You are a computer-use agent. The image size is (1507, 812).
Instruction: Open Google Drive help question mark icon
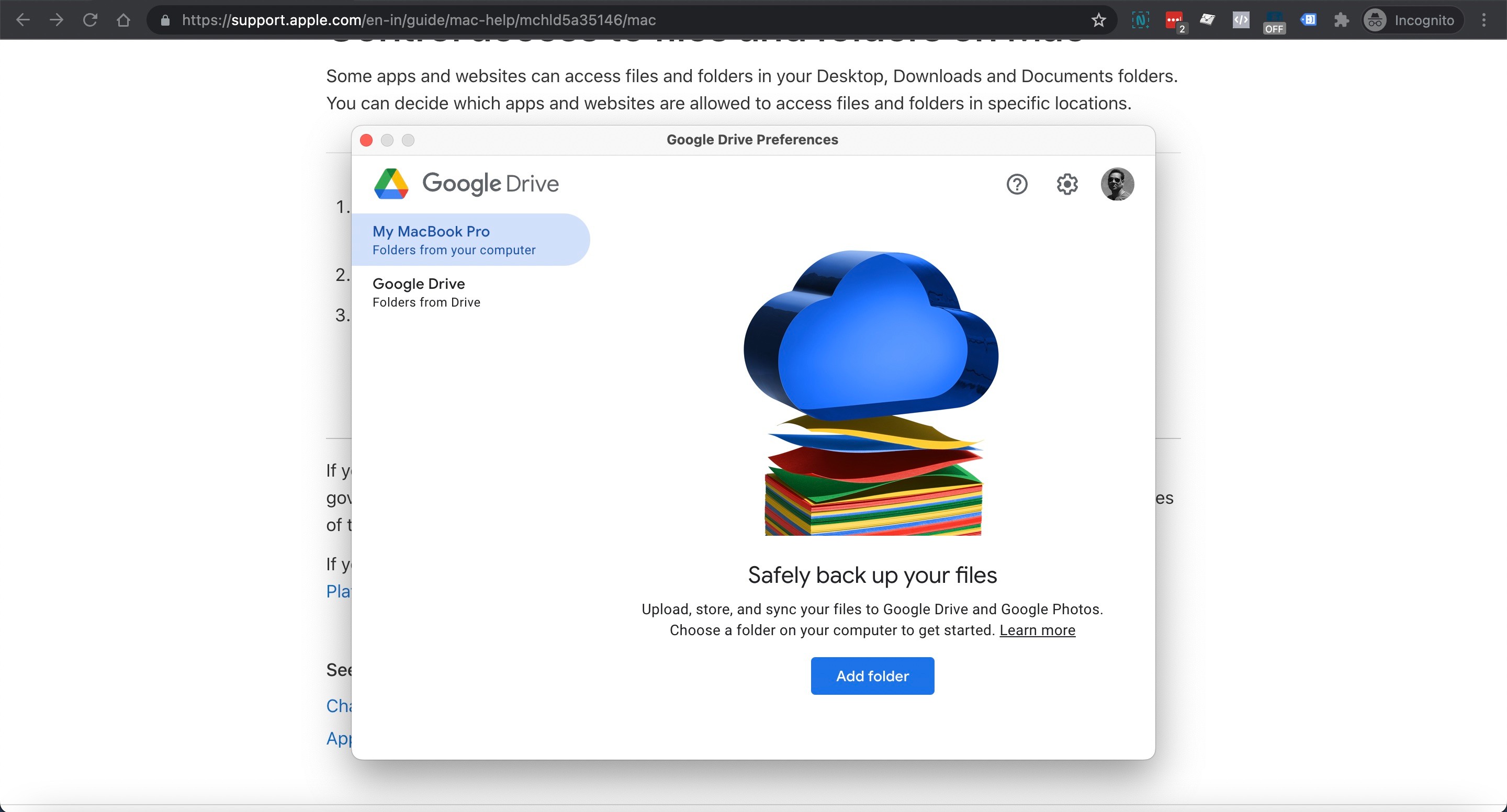(1017, 184)
